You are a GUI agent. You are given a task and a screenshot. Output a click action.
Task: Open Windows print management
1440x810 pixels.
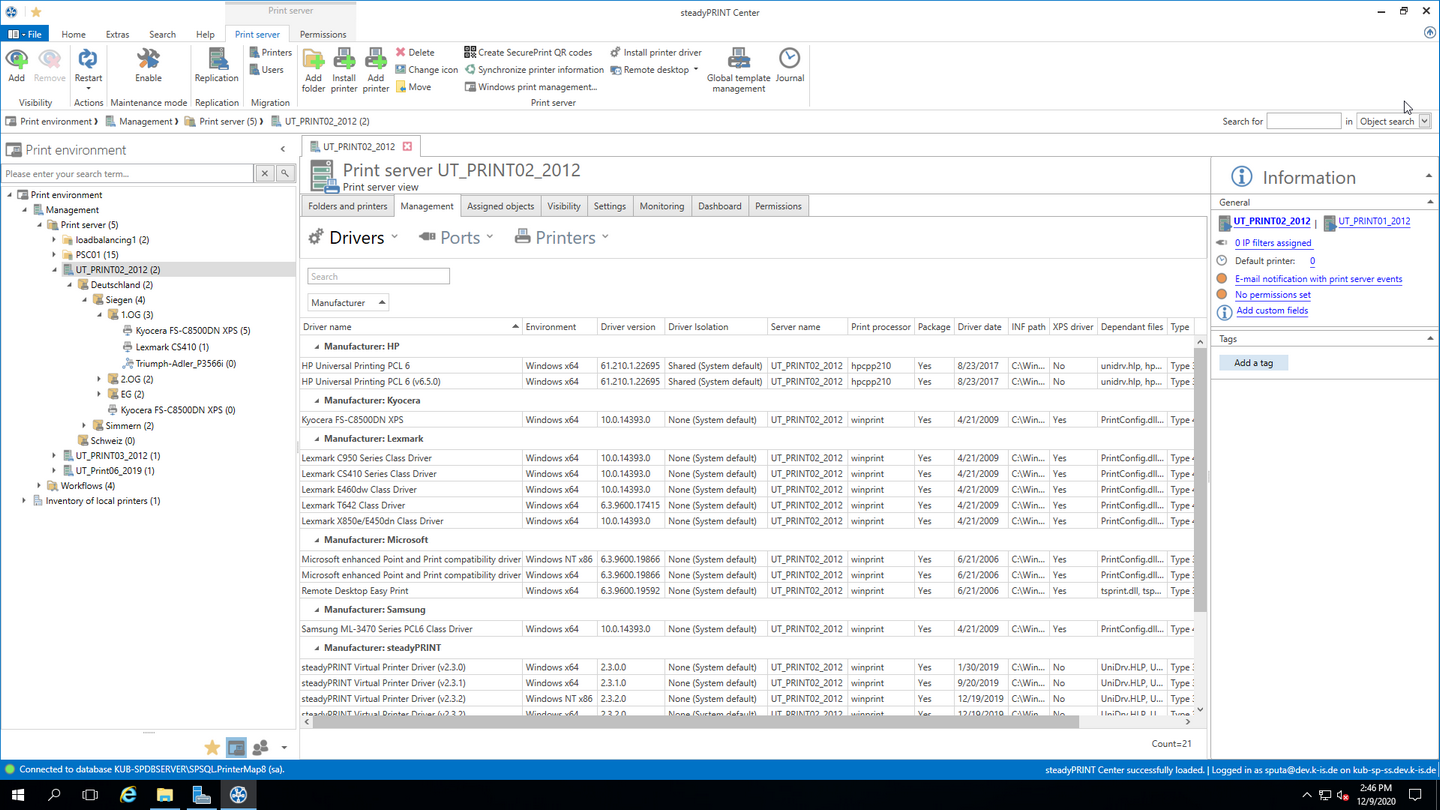click(531, 87)
